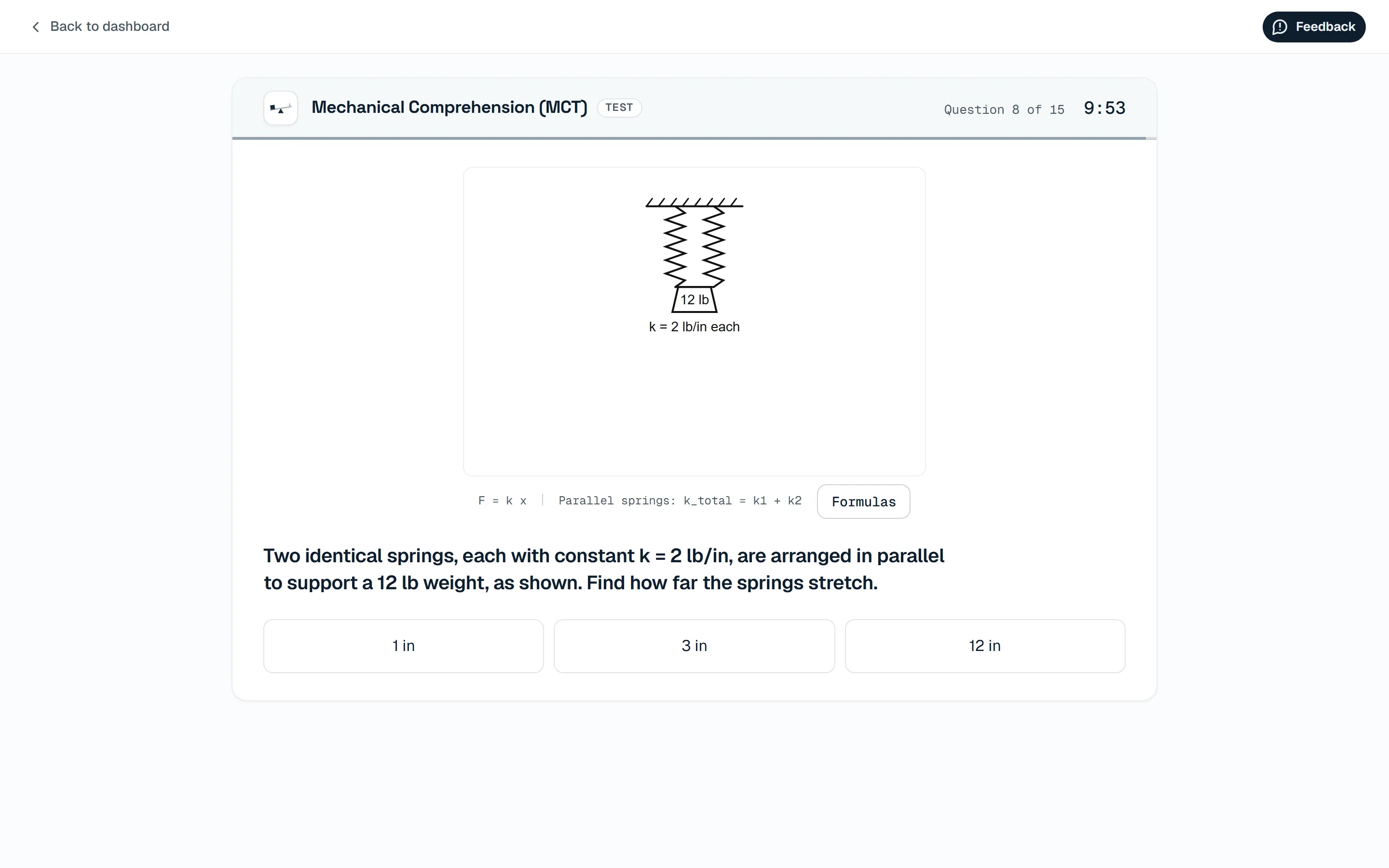1389x868 pixels.
Task: Click the 'k = 2 lb/in each' caption
Action: pyautogui.click(x=694, y=326)
